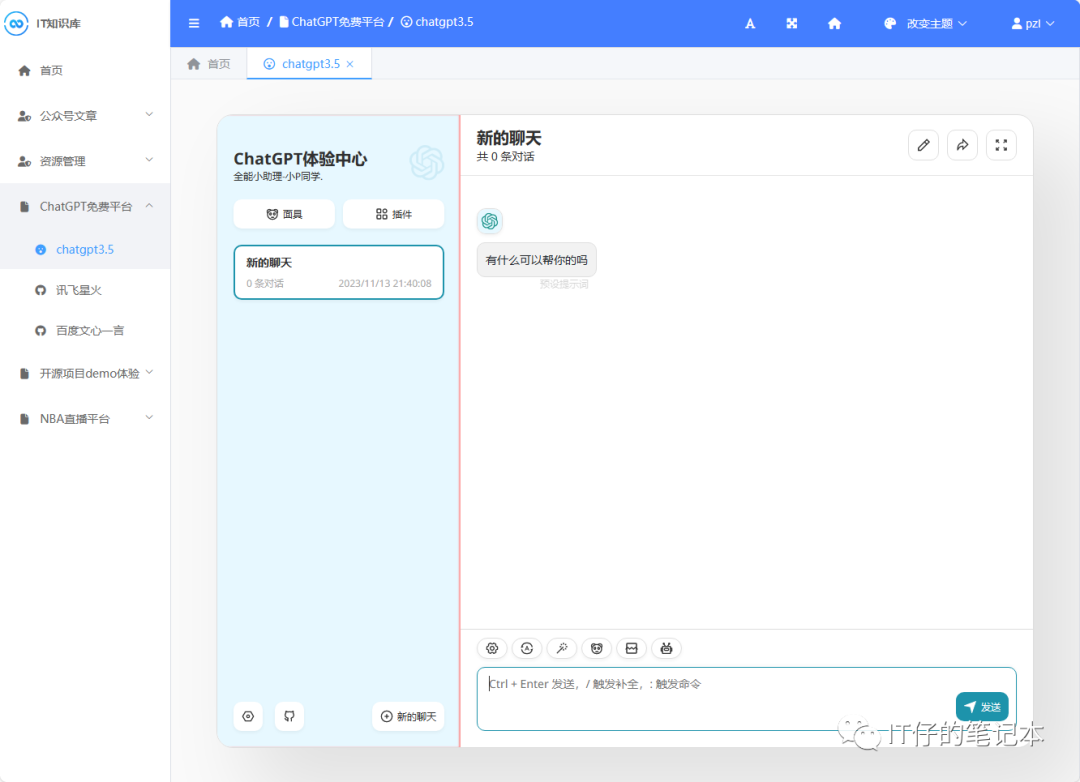Click the magic wand prompts icon
The height and width of the screenshot is (782, 1080).
(562, 648)
